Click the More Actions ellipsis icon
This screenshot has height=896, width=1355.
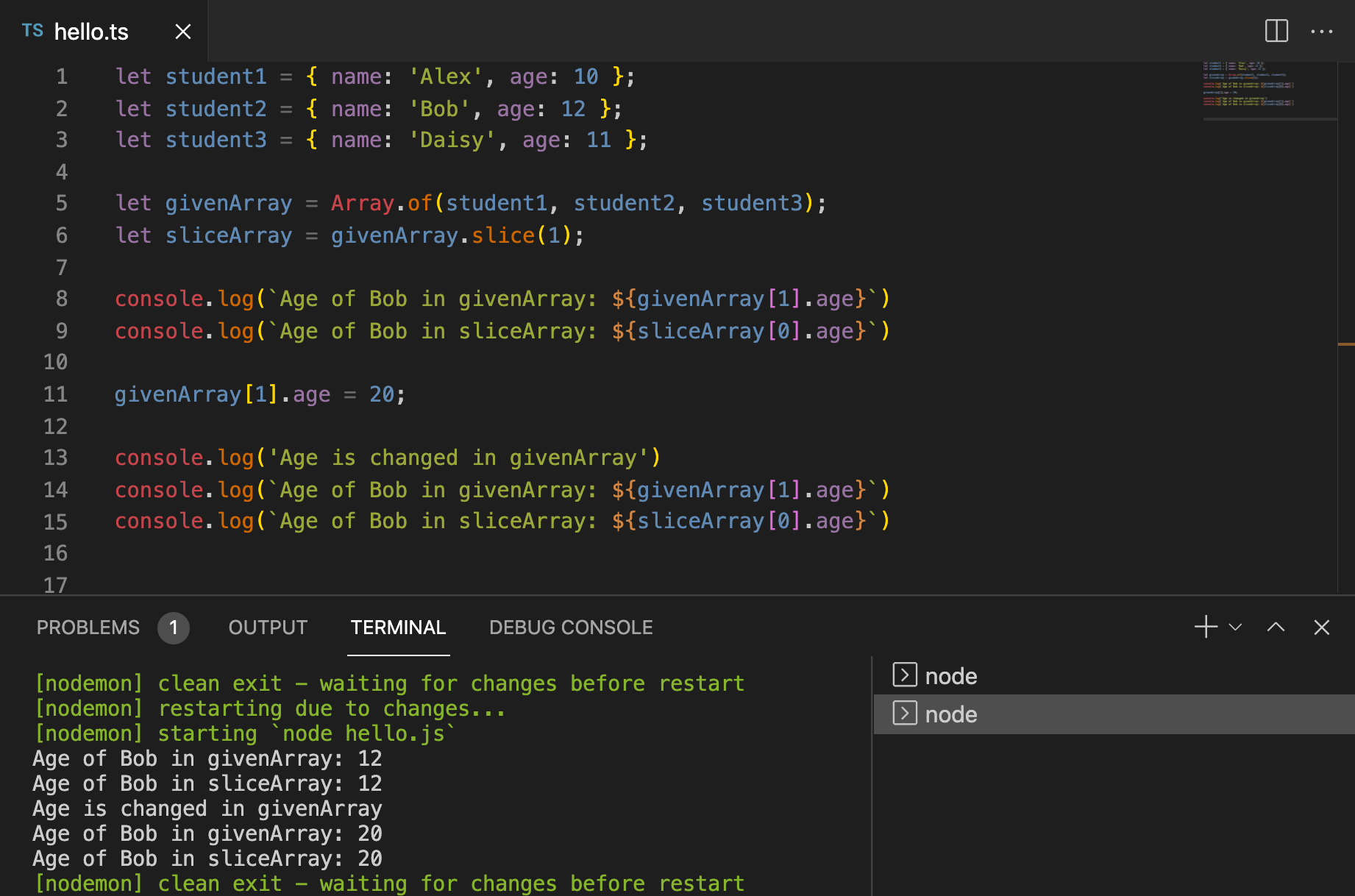pyautogui.click(x=1322, y=31)
